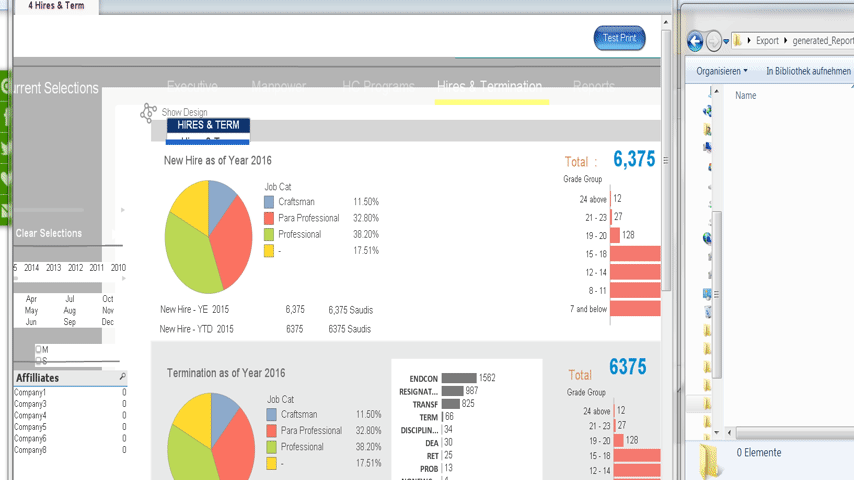Click Para Professional red swatch in New Hire legend
Screen dimensions: 854x480
pos(269,218)
